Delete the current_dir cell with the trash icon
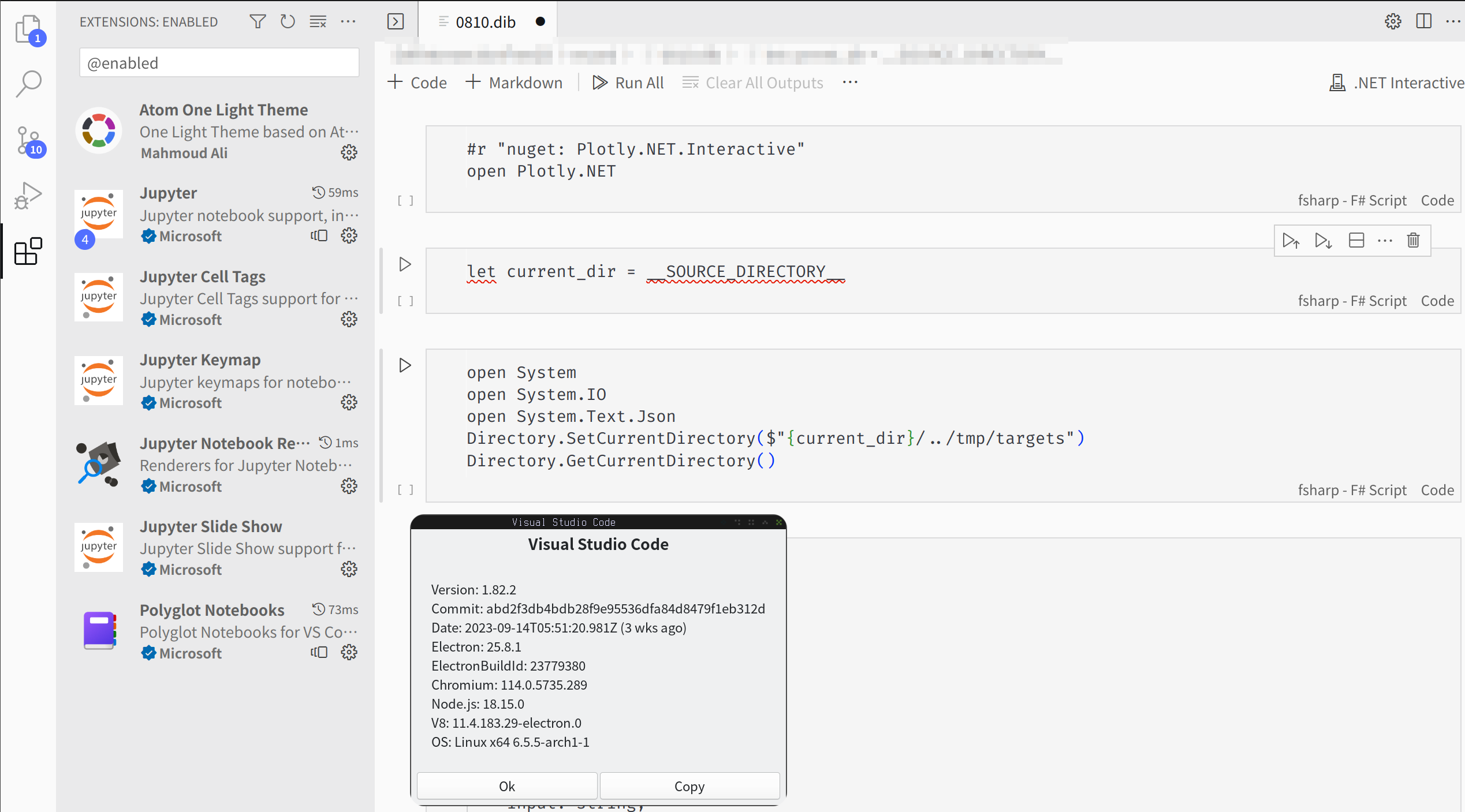 coord(1413,240)
